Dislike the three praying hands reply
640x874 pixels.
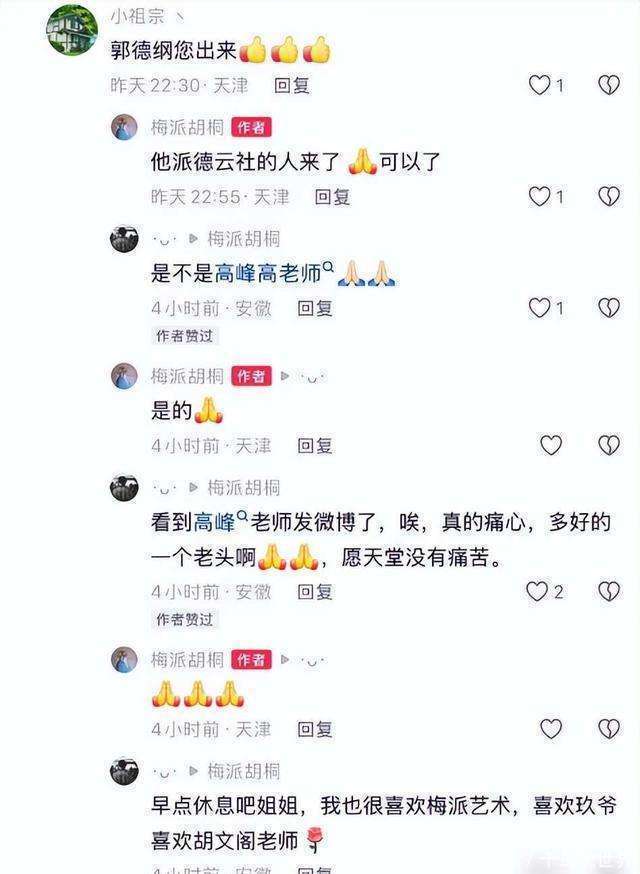[609, 729]
